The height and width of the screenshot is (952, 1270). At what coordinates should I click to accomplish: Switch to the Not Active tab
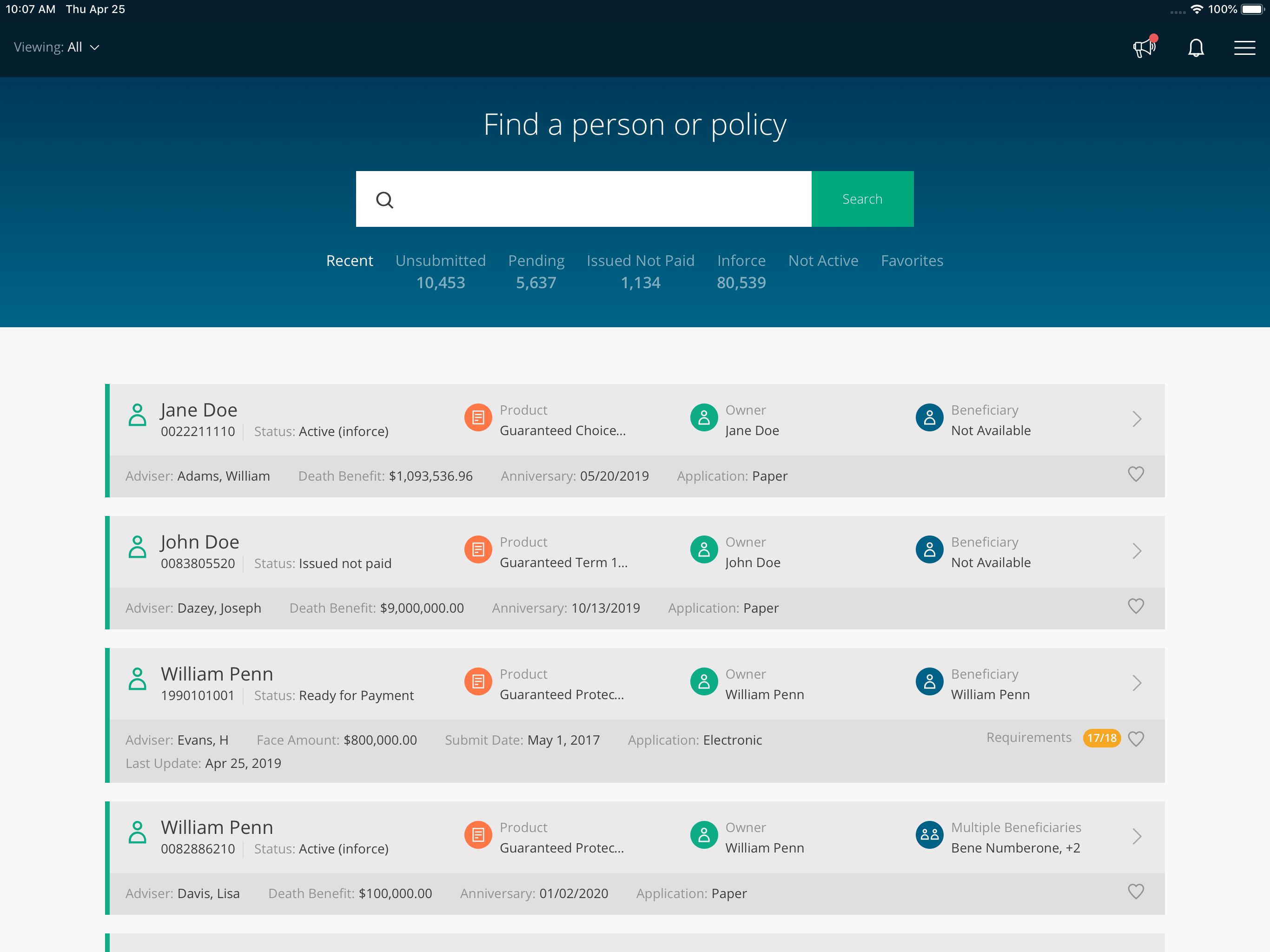coord(823,261)
